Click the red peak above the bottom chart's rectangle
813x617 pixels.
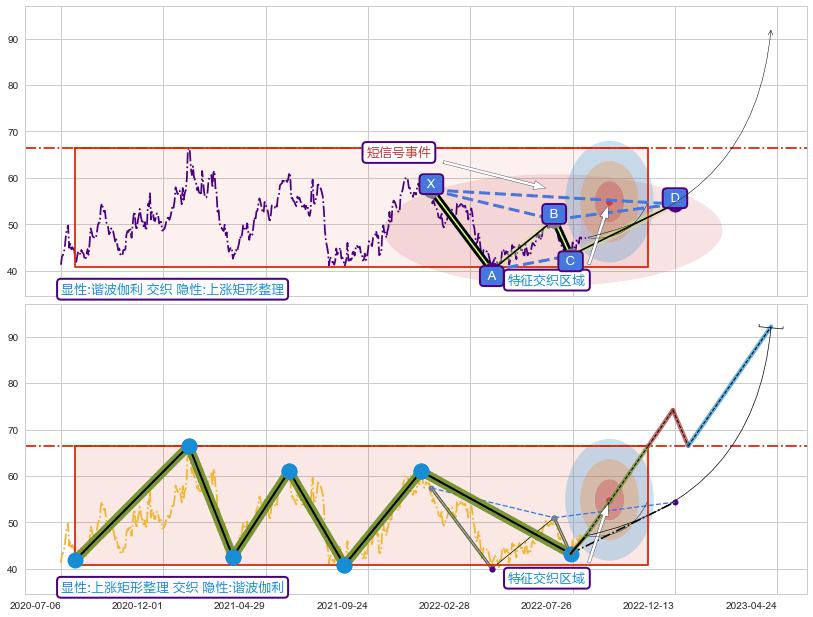[x=673, y=409]
